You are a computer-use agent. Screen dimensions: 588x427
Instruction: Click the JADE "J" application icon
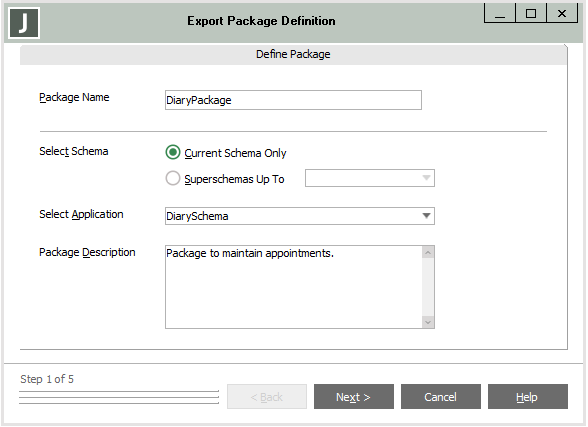tap(24, 23)
